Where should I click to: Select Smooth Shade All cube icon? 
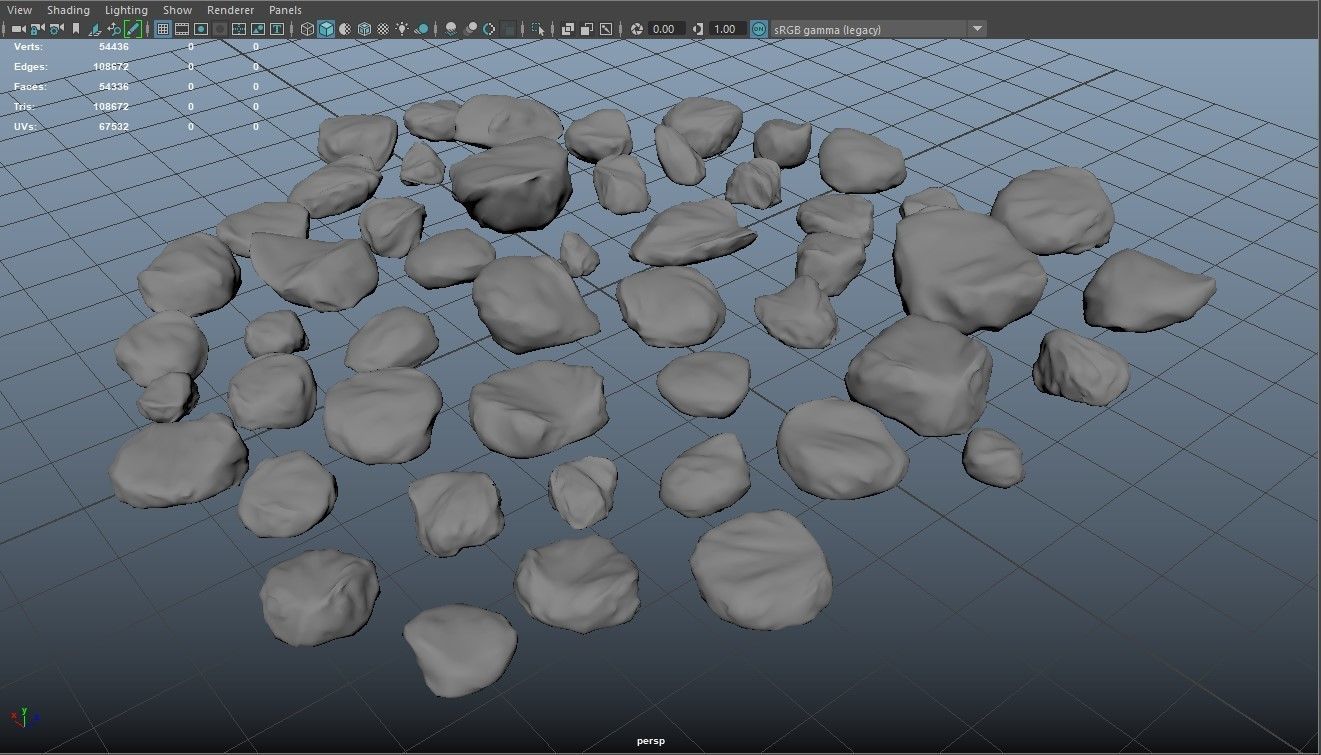coord(326,29)
